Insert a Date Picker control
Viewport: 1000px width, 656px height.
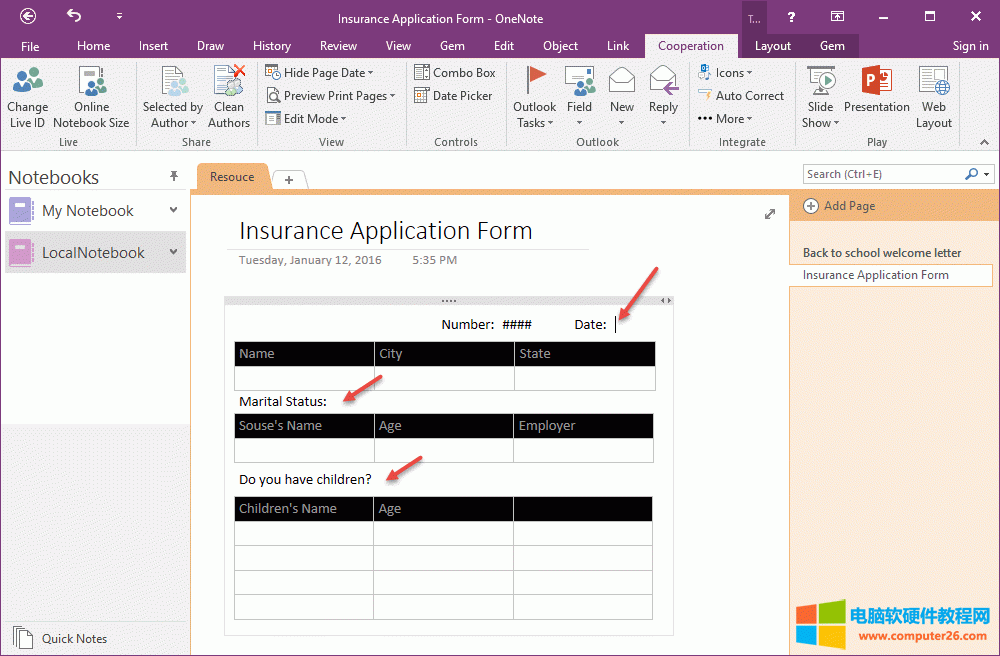(453, 95)
